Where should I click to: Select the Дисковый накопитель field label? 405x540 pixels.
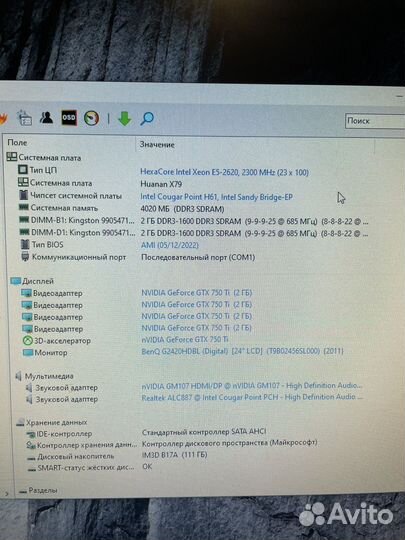[76, 457]
